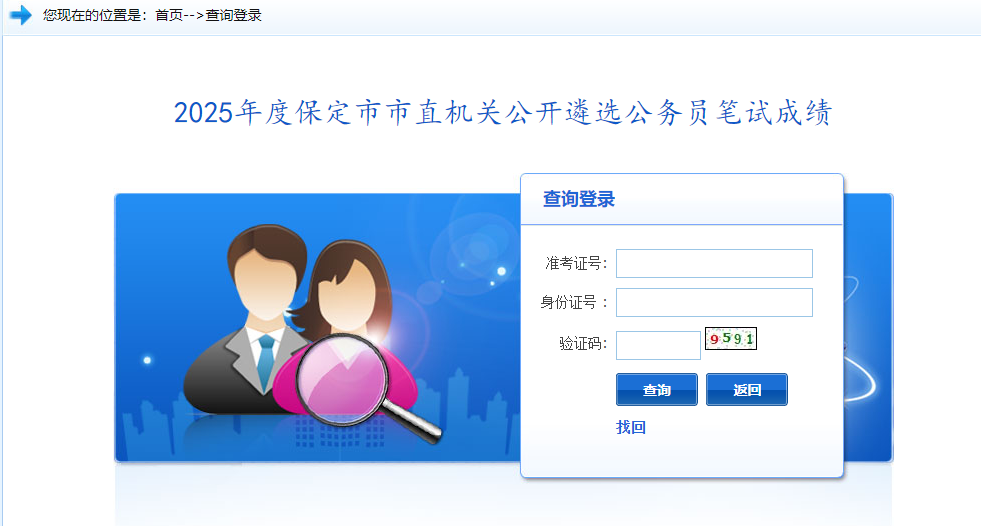Click the 返回 button
The image size is (981, 526).
746,390
